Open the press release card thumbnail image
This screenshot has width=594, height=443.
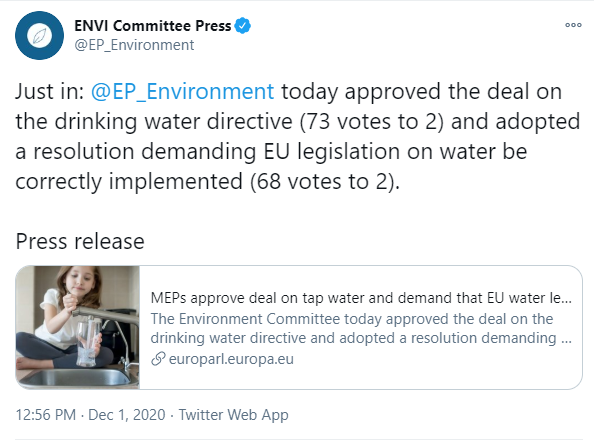point(78,327)
